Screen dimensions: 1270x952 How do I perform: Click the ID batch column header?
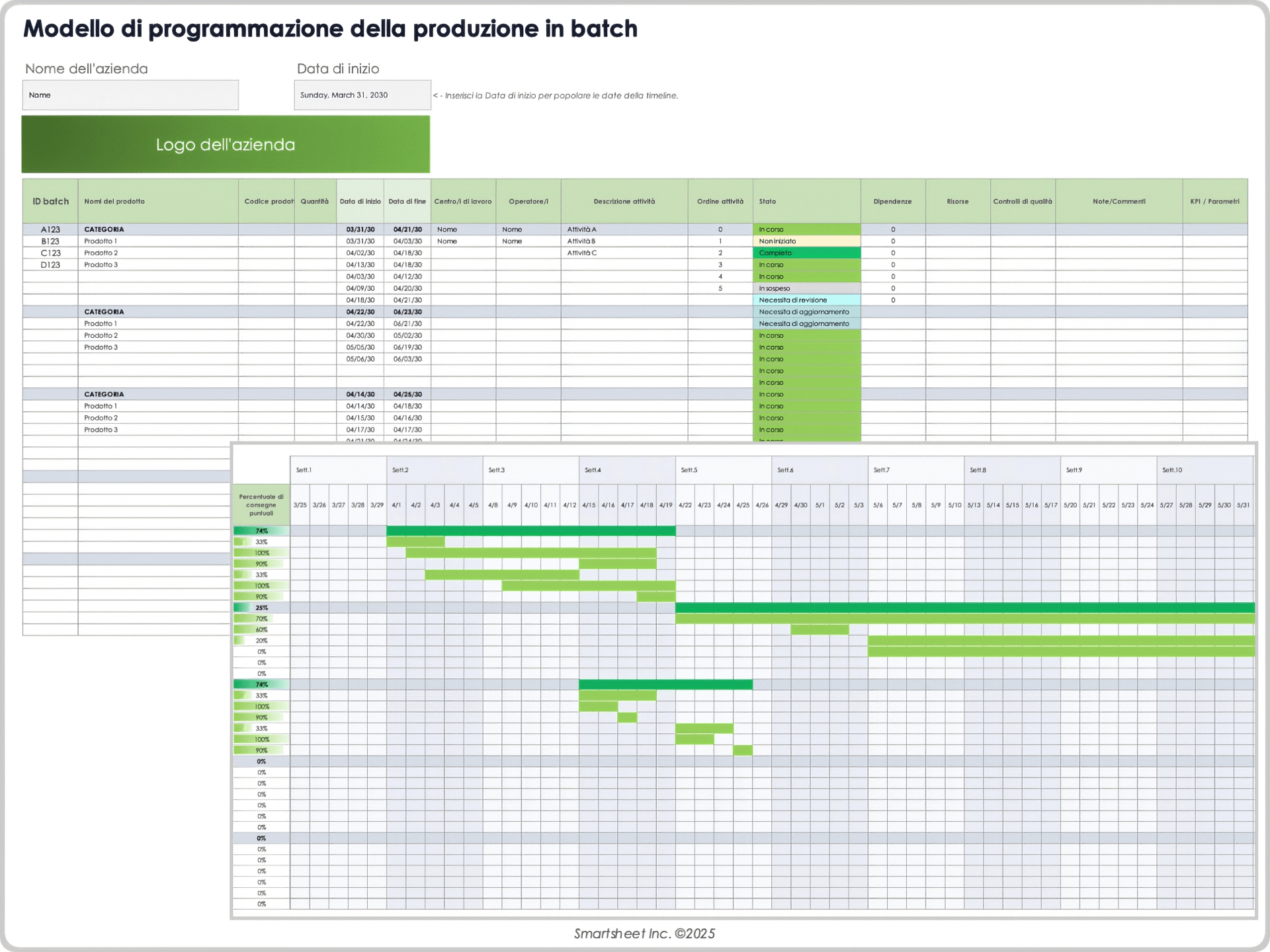[x=50, y=202]
